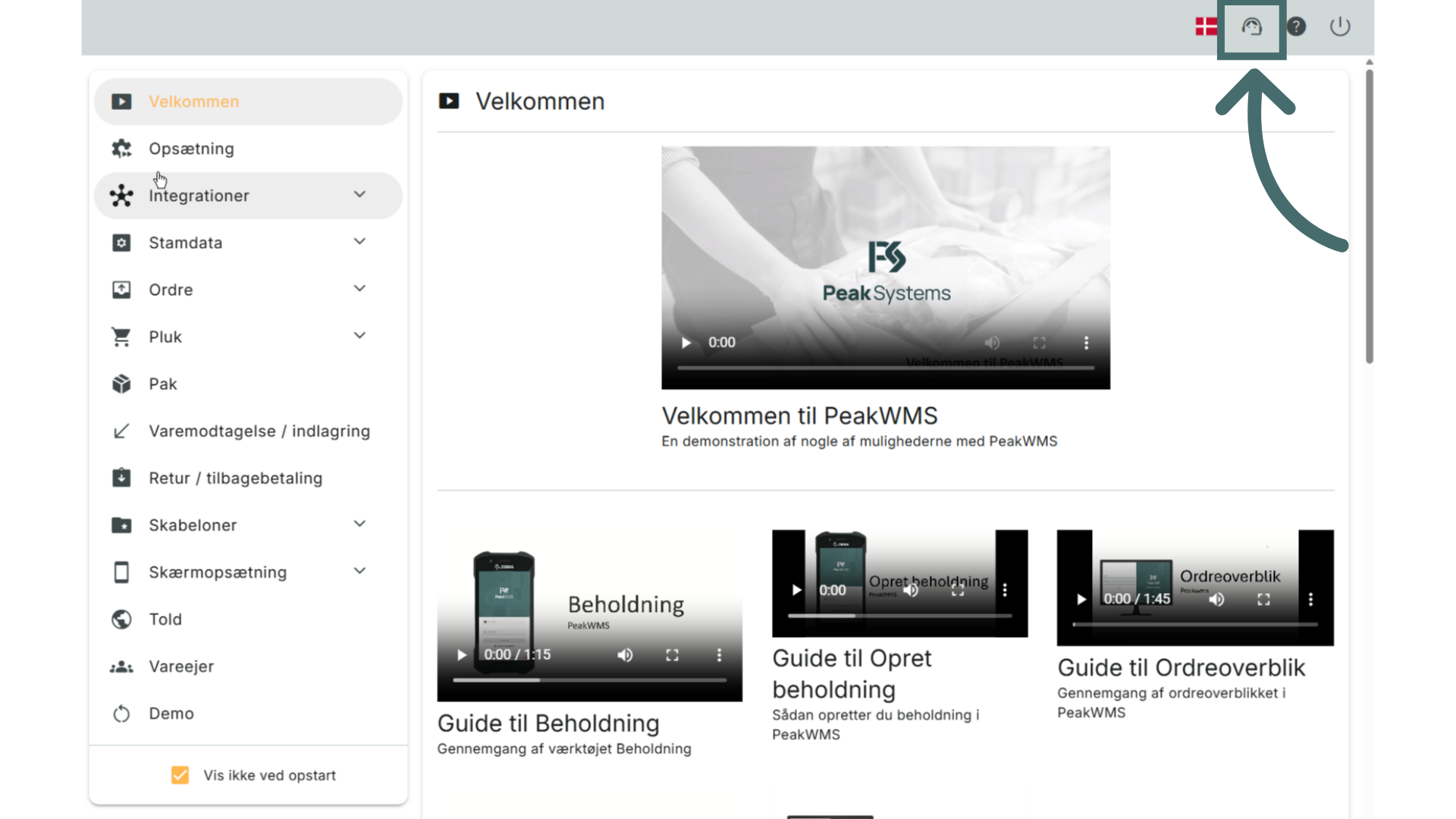Open Opsætning menu item
The height and width of the screenshot is (819, 1456).
(248, 149)
